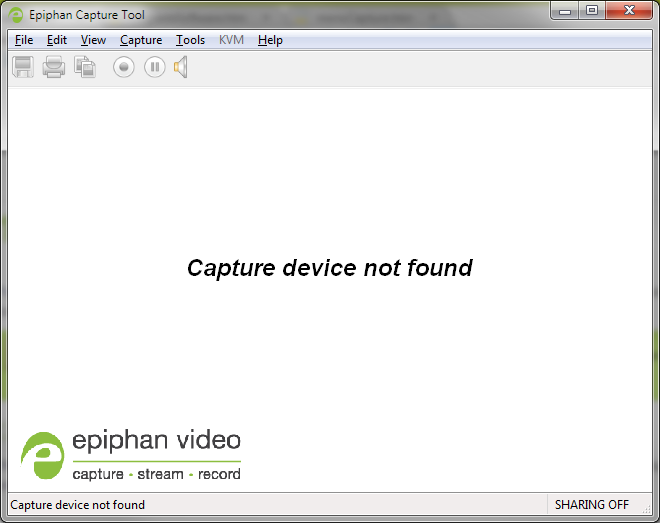
Task: Start recording with the Record button
Action: [123, 67]
